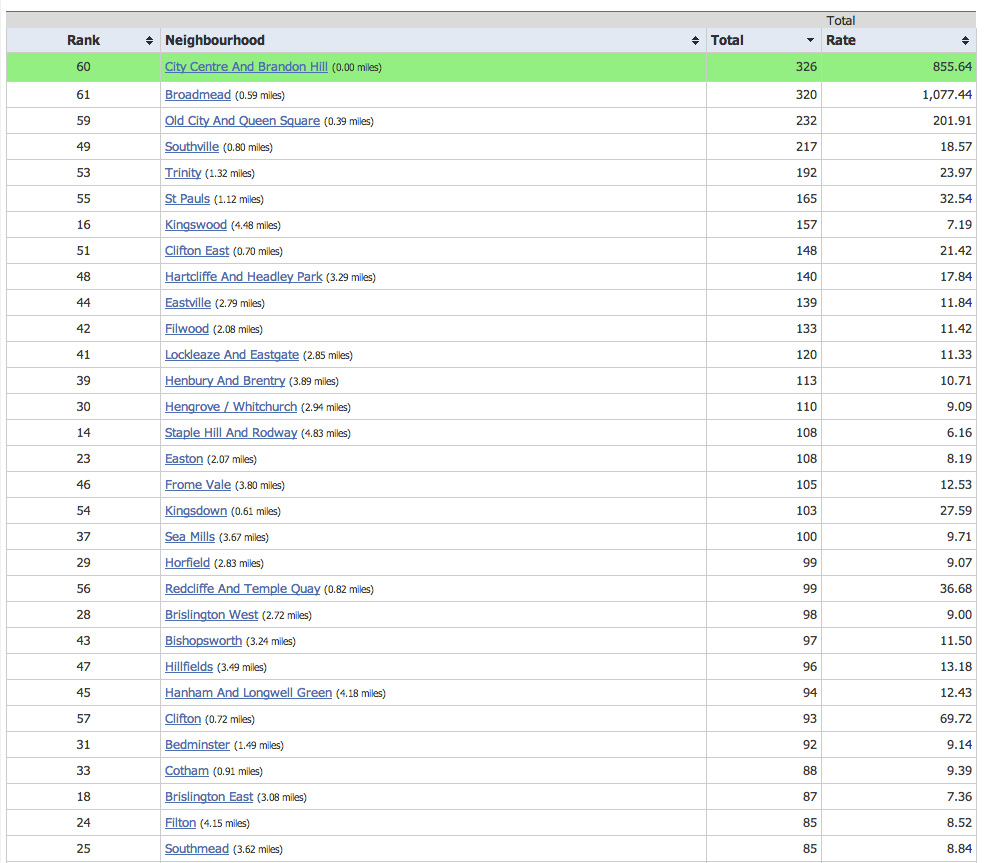Click the Rank column sort arrows
The image size is (990, 863).
point(149,41)
